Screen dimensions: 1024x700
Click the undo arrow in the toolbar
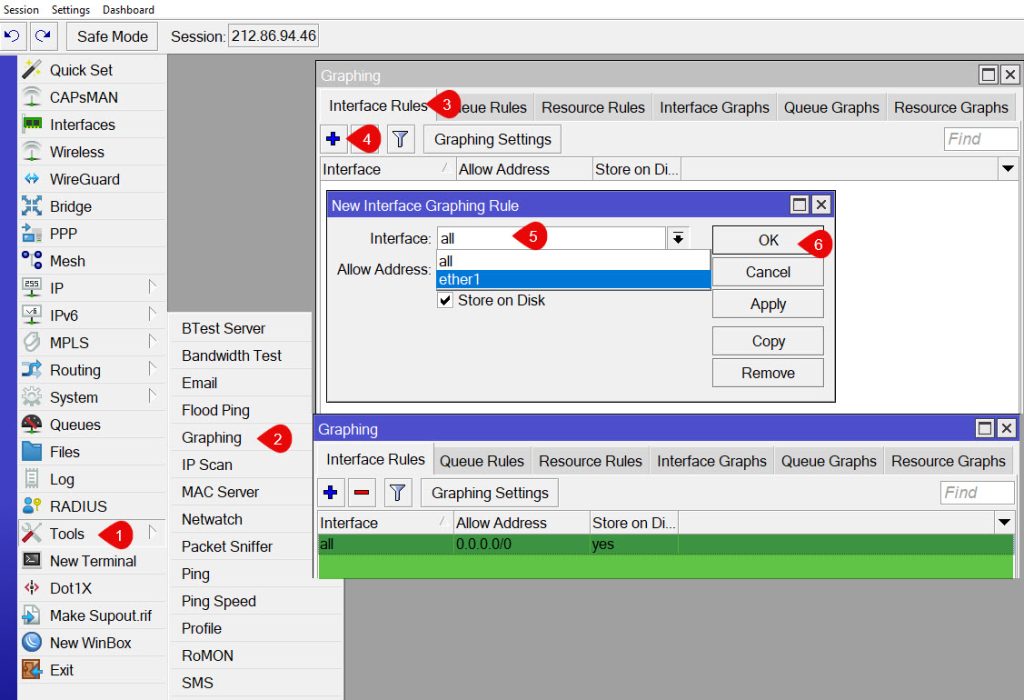click(x=12, y=36)
